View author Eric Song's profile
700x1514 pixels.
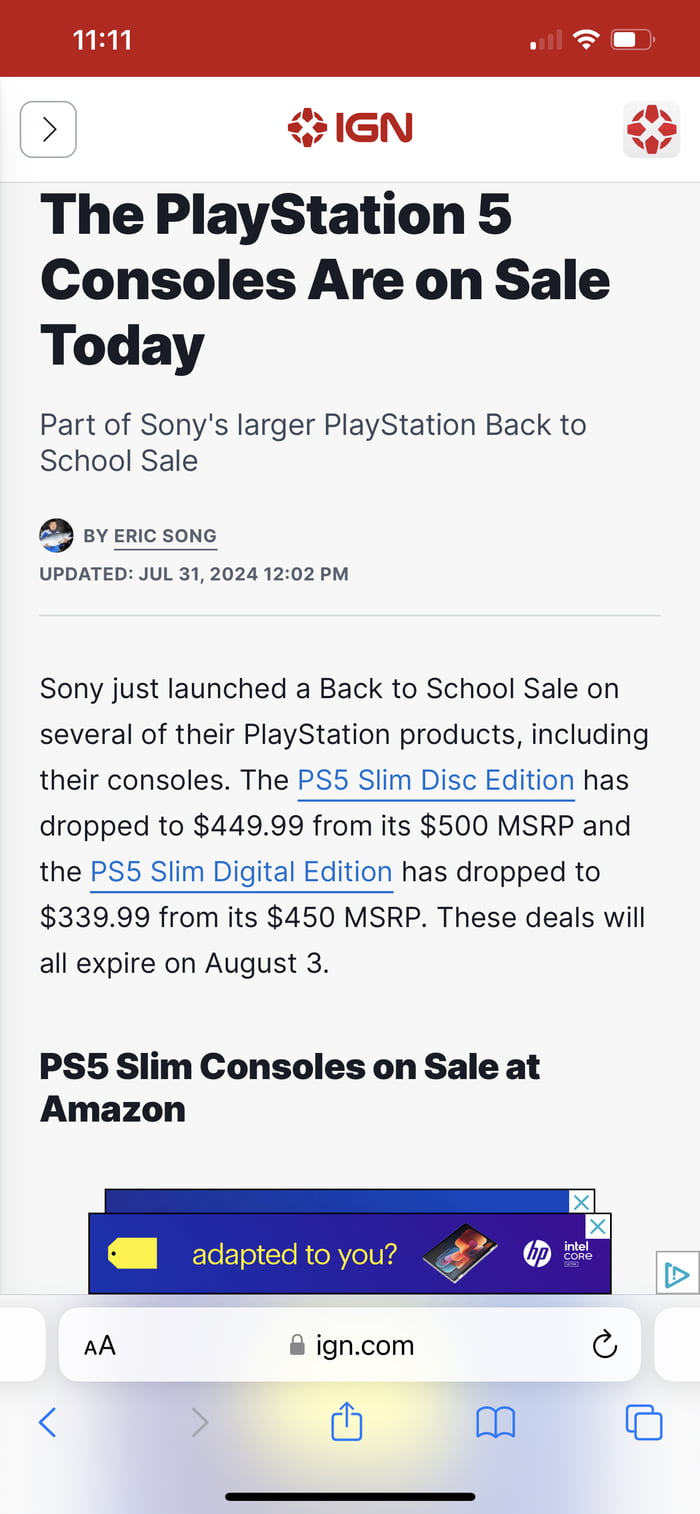(165, 536)
